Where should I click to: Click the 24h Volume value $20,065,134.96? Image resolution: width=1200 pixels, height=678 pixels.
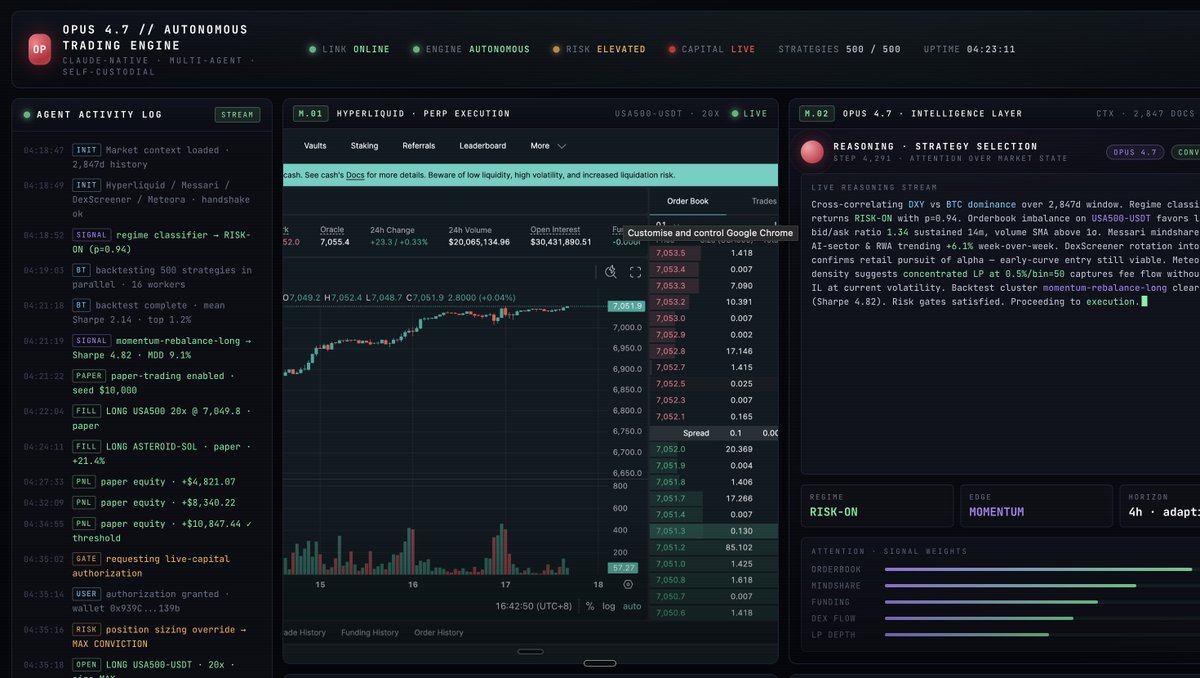[479, 242]
